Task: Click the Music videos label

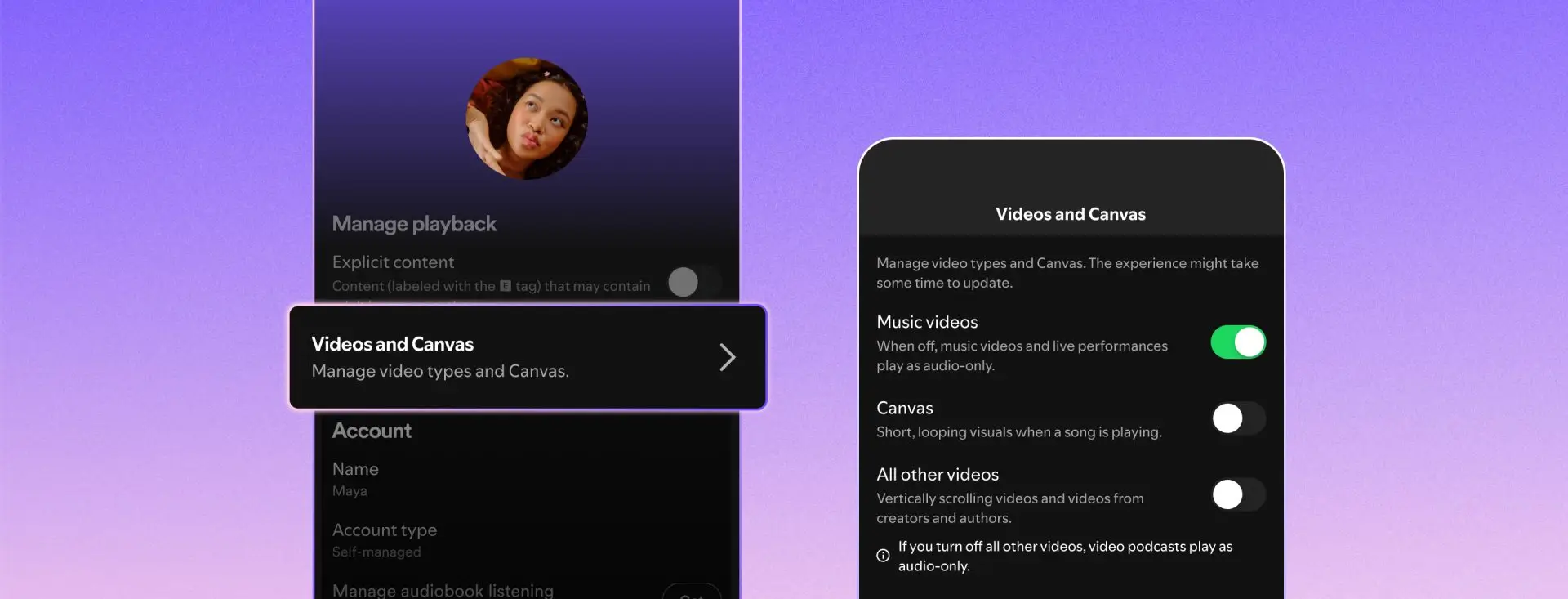Action: point(927,322)
